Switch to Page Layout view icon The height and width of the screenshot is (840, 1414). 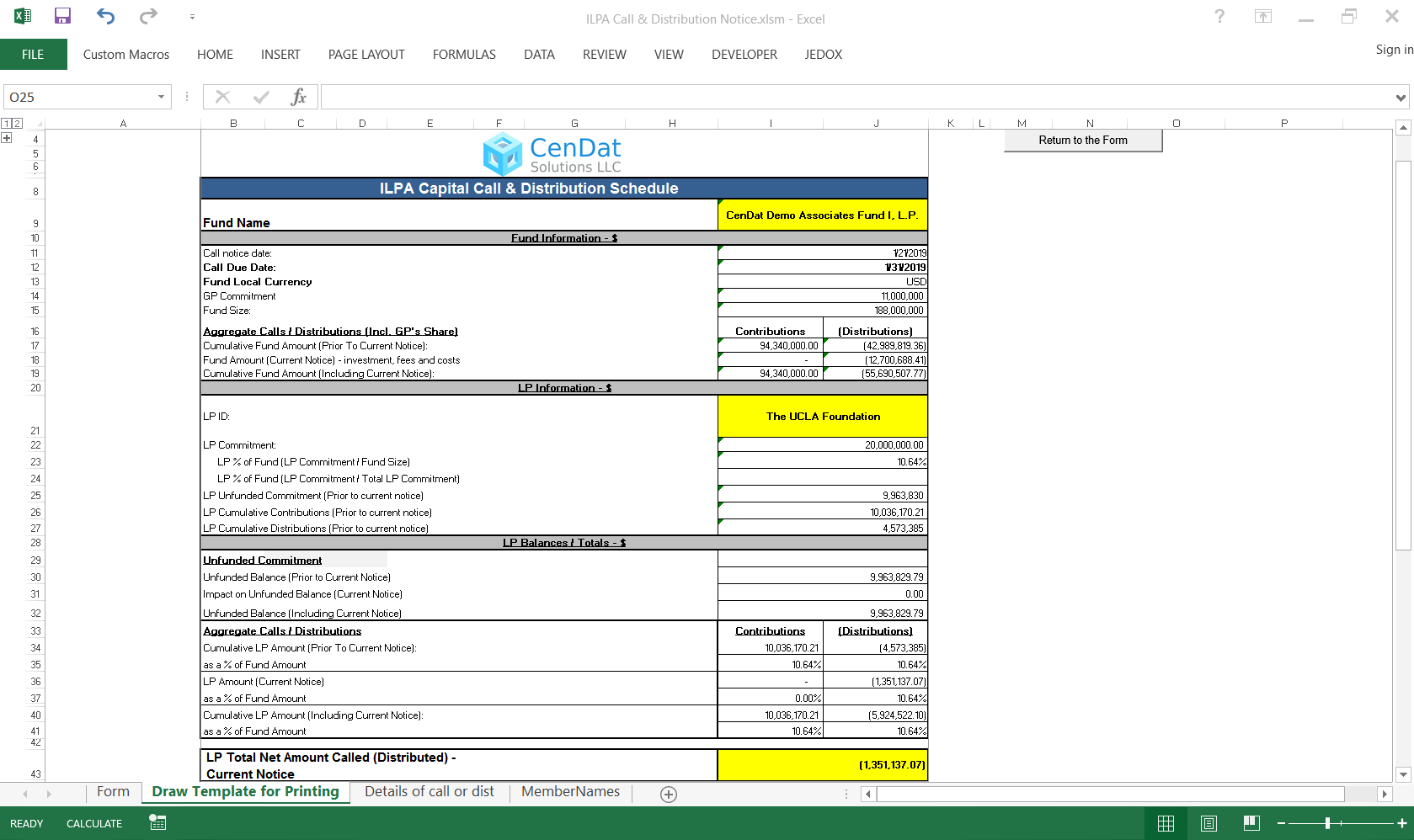click(x=1209, y=823)
